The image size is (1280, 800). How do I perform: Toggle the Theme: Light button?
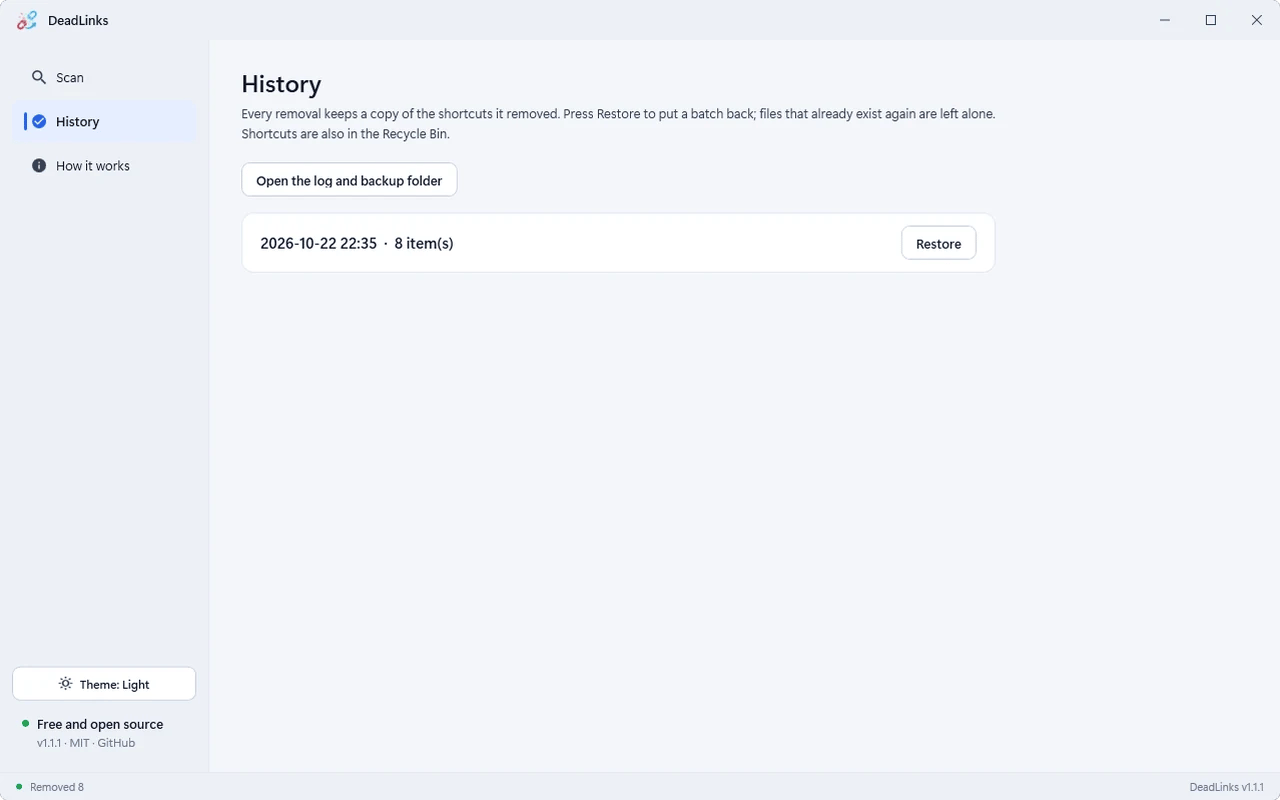pyautogui.click(x=104, y=684)
